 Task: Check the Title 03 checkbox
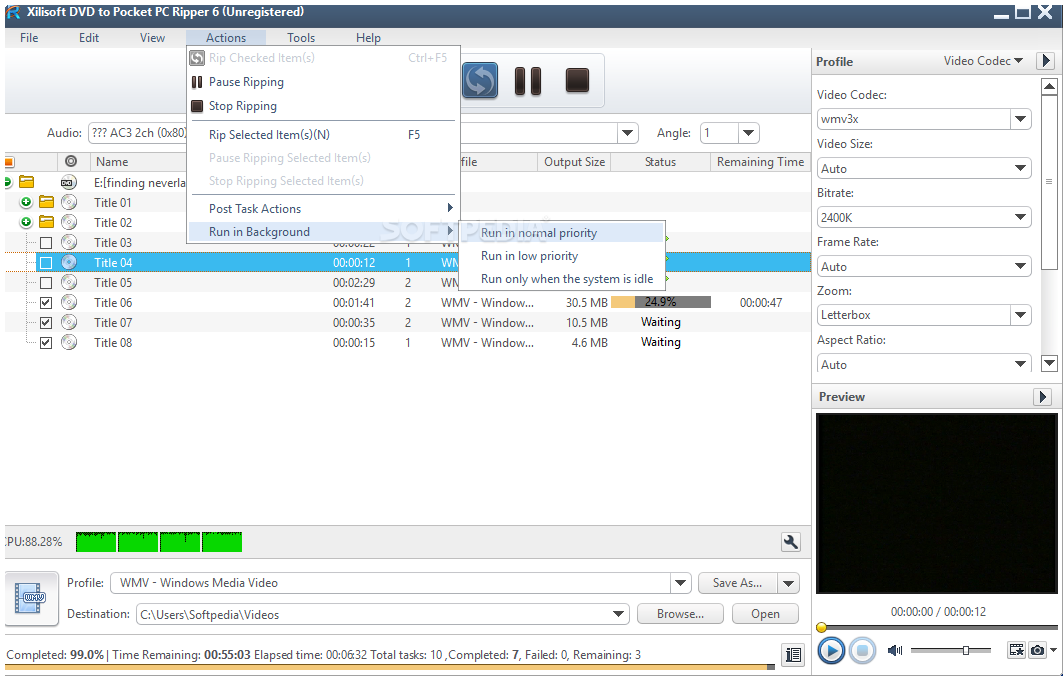tap(46, 243)
